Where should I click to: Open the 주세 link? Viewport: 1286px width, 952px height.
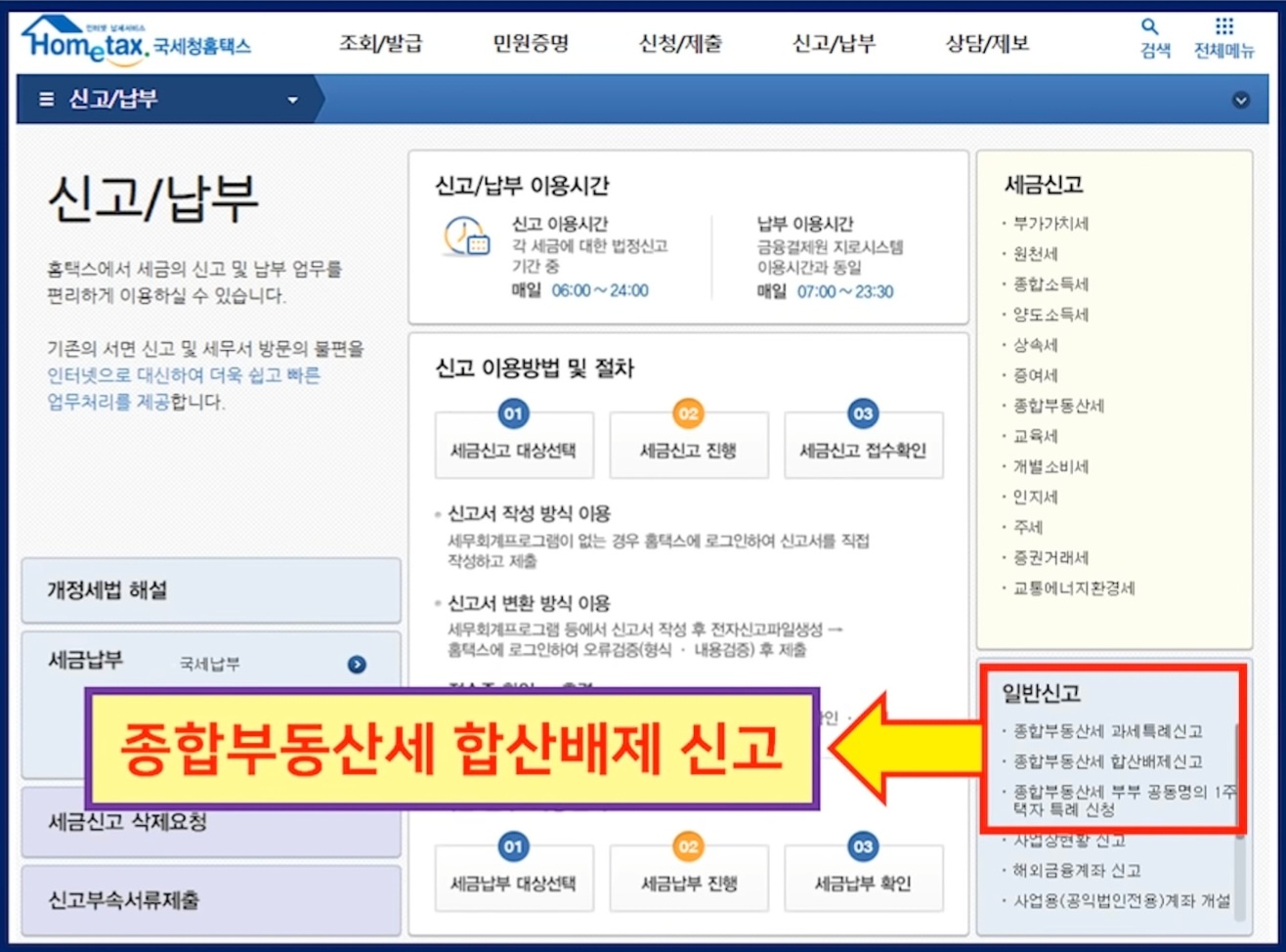click(1028, 528)
